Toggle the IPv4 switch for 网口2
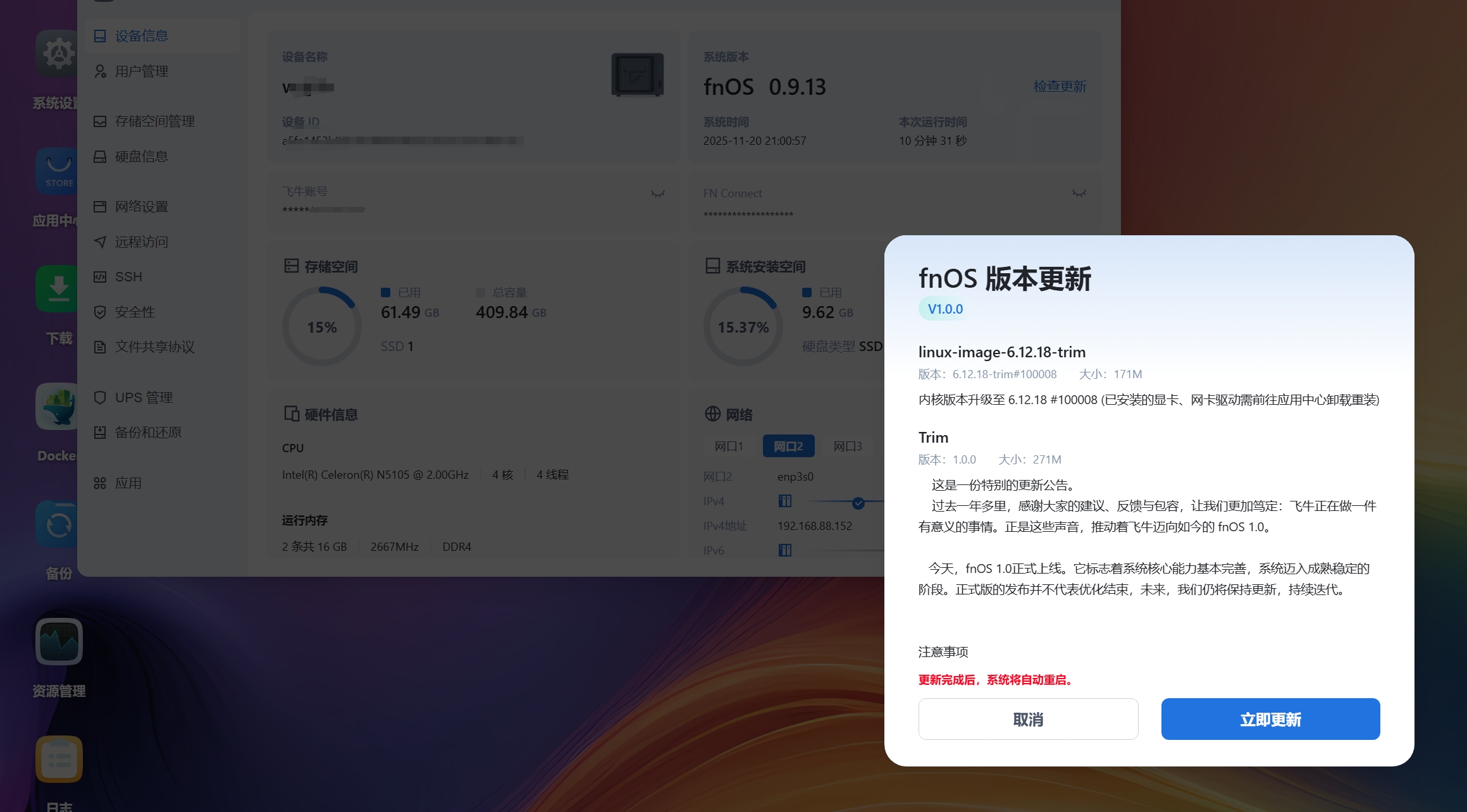The height and width of the screenshot is (812, 1467). pyautogui.click(x=785, y=501)
